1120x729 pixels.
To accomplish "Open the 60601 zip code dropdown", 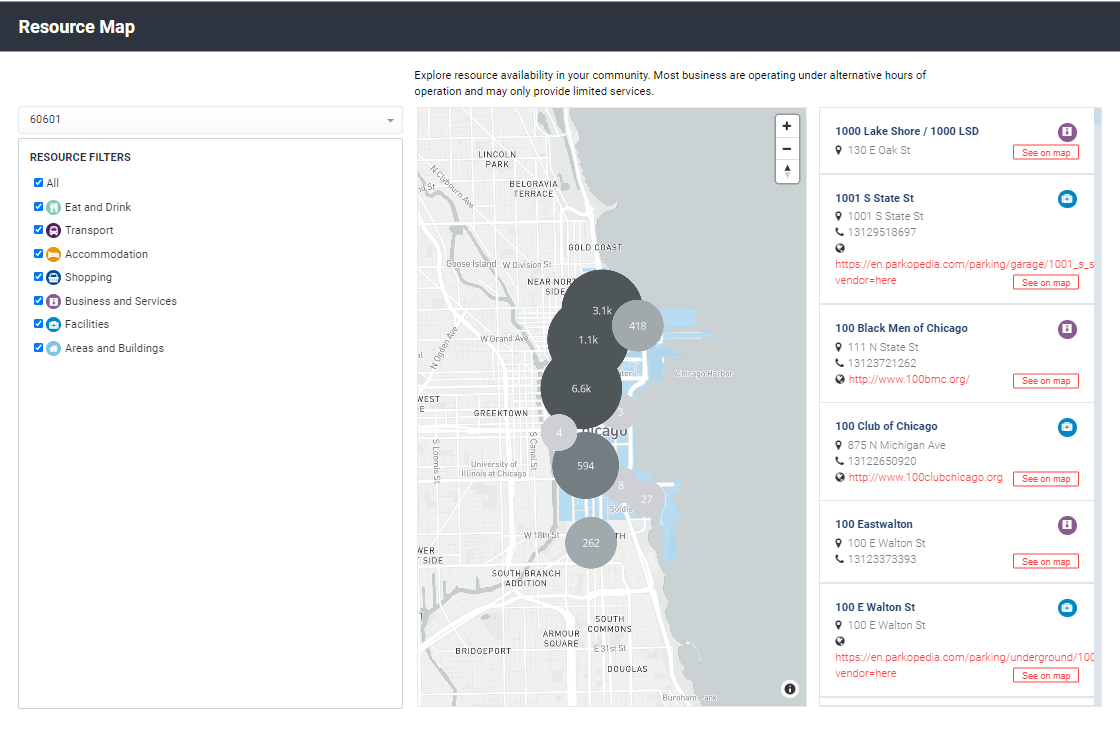I will click(x=210, y=120).
